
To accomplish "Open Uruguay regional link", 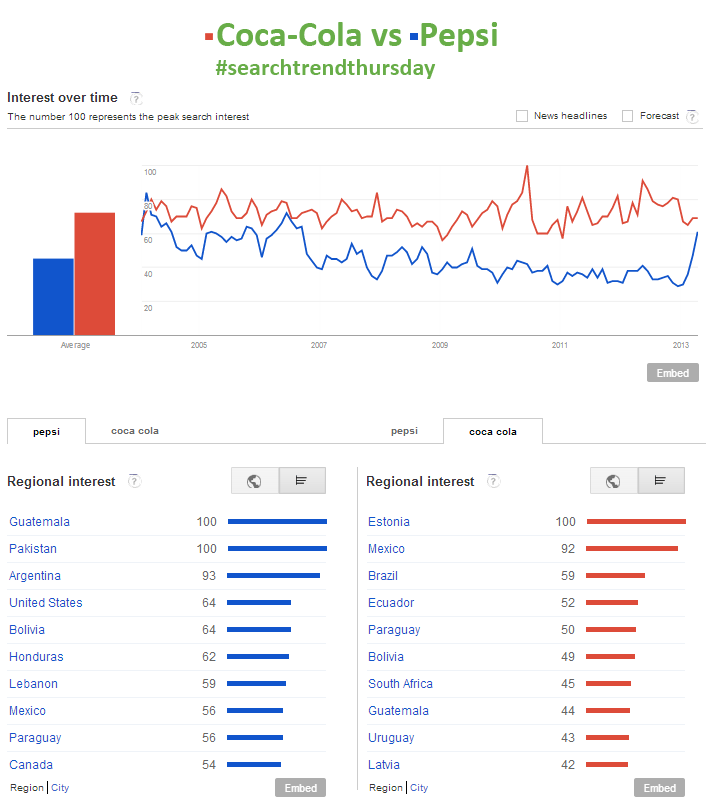I will coord(391,738).
